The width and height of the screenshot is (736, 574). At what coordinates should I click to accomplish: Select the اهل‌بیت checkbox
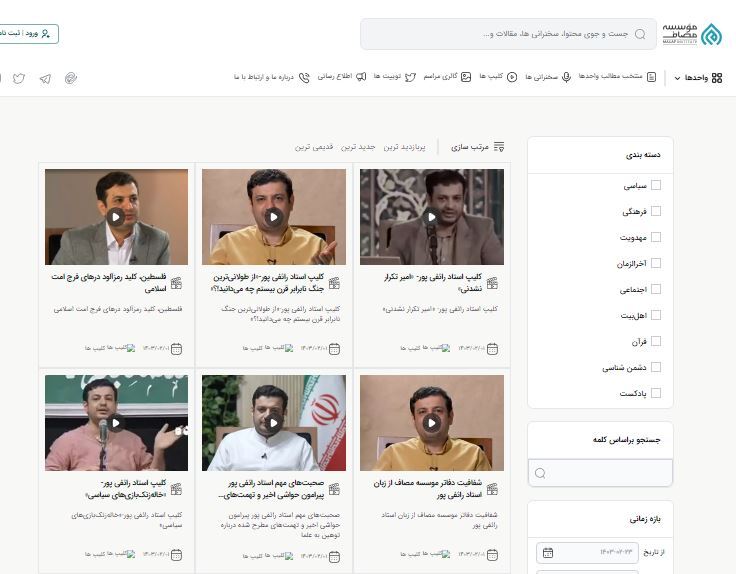(x=656, y=315)
